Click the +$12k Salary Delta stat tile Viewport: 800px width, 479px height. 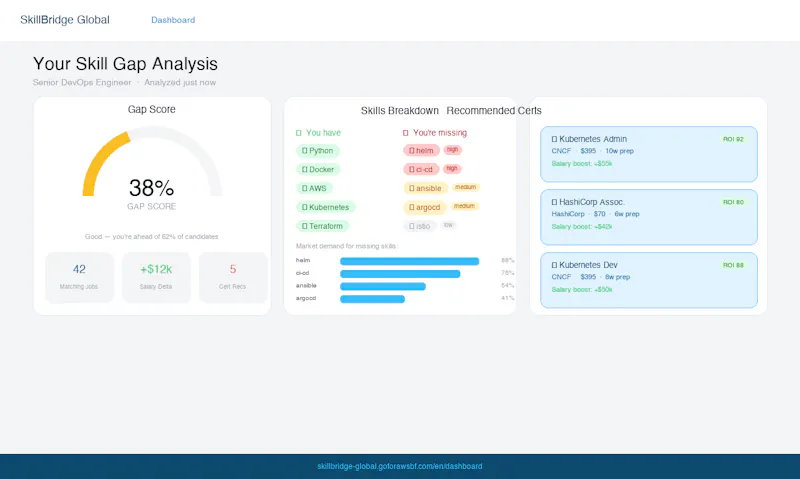(156, 278)
